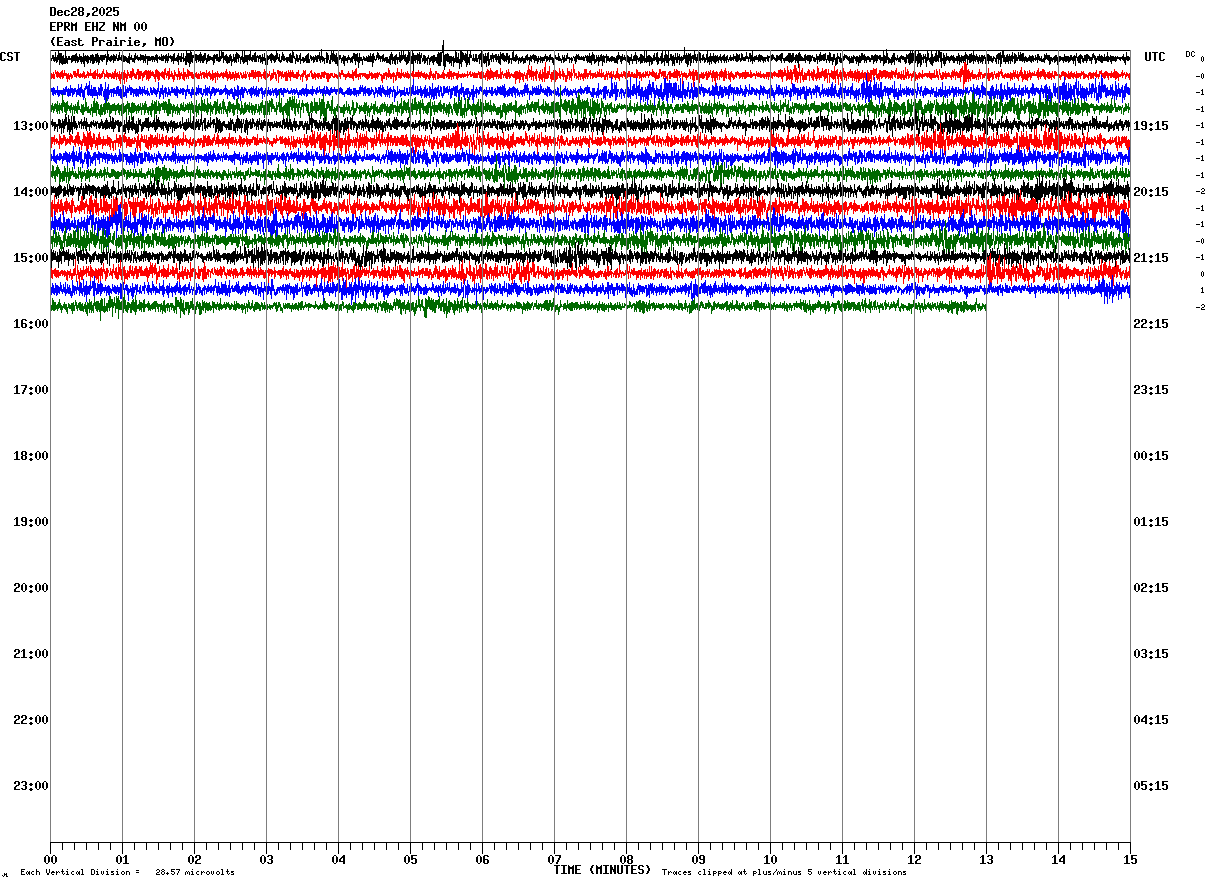Select the 17:00 CST time label
The width and height of the screenshot is (1210, 886).
pos(31,390)
